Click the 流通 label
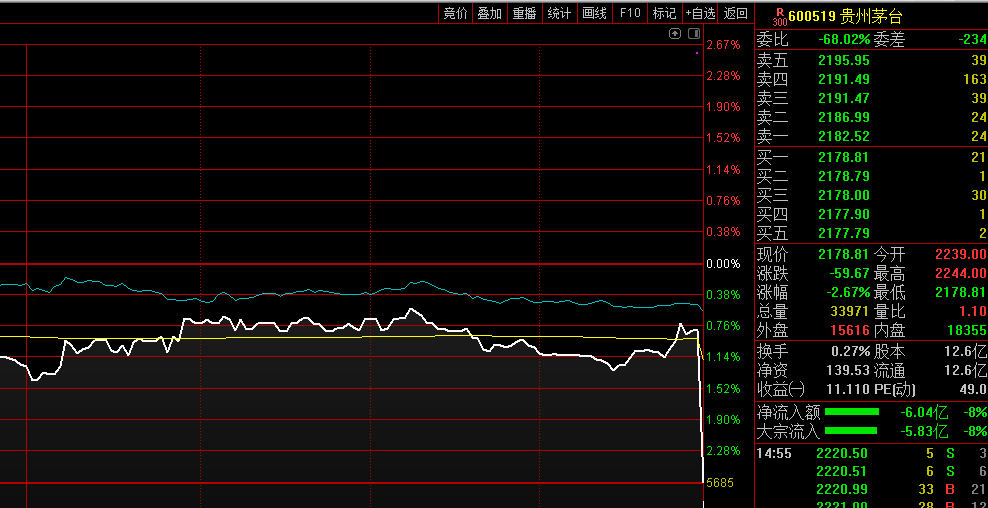This screenshot has width=988, height=508. pos(889,371)
